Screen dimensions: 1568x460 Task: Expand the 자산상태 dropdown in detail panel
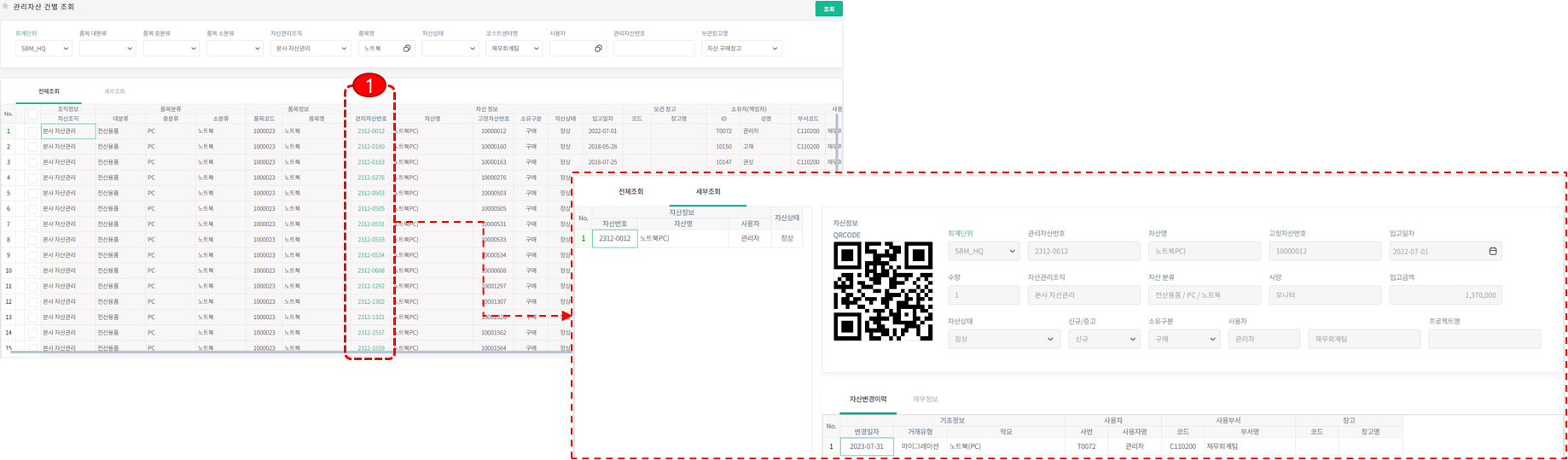pos(1003,339)
